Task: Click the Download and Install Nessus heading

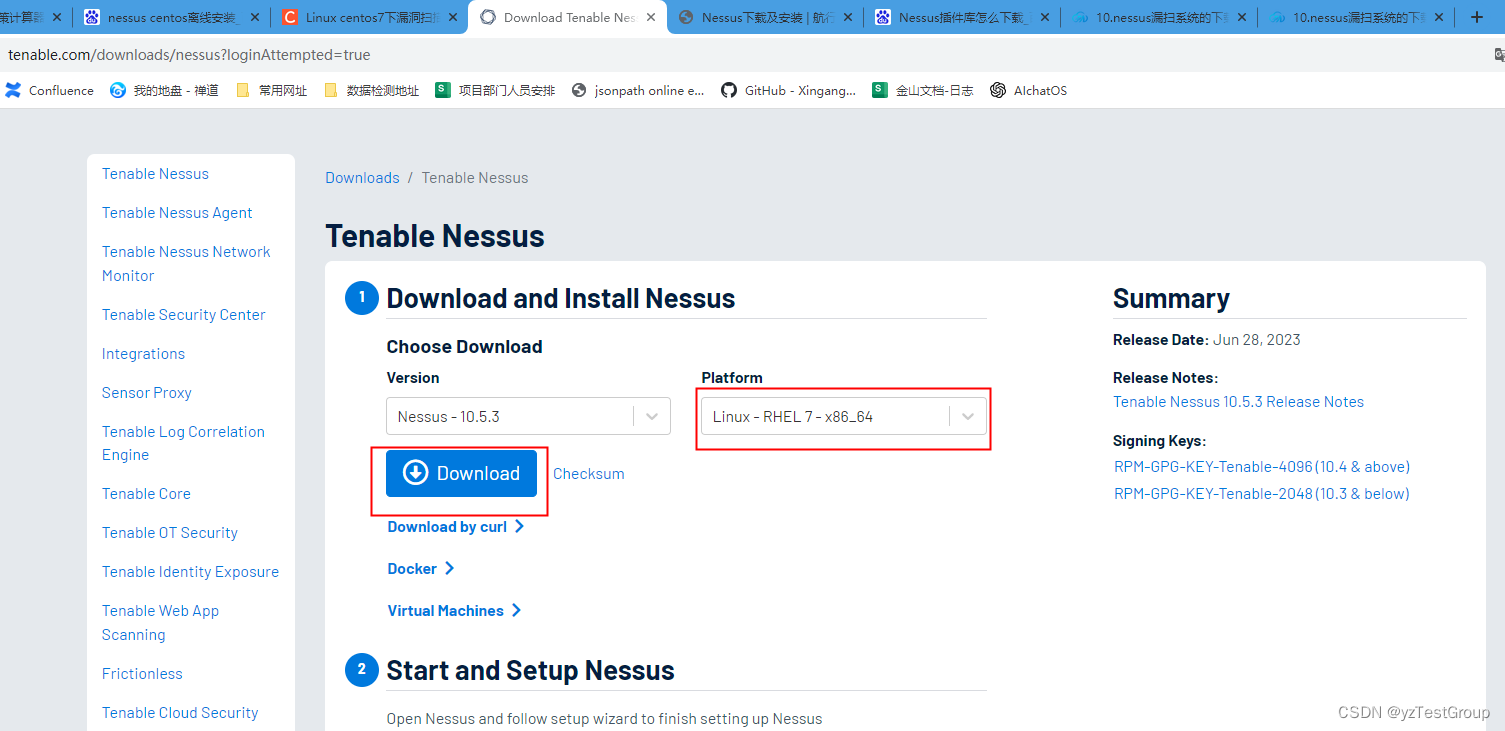Action: tap(561, 298)
